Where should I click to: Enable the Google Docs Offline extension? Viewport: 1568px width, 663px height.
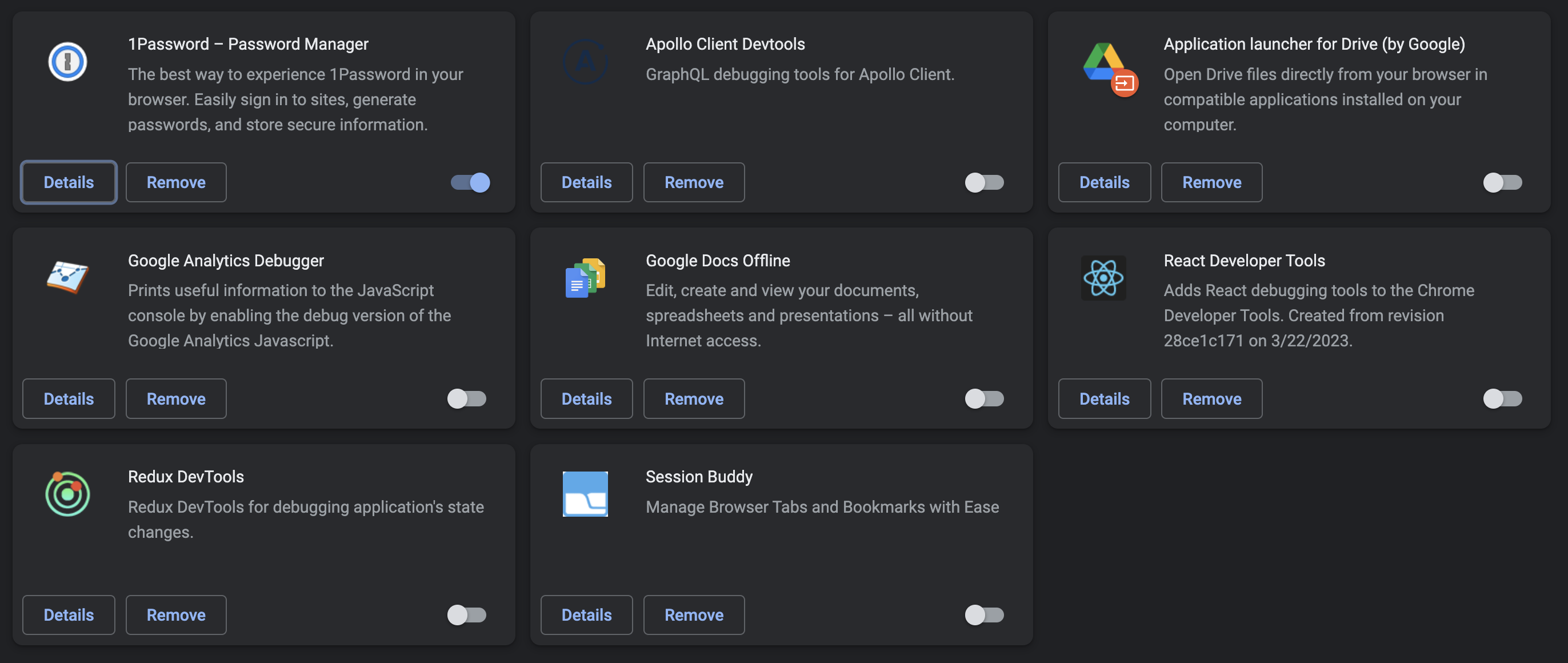(983, 399)
